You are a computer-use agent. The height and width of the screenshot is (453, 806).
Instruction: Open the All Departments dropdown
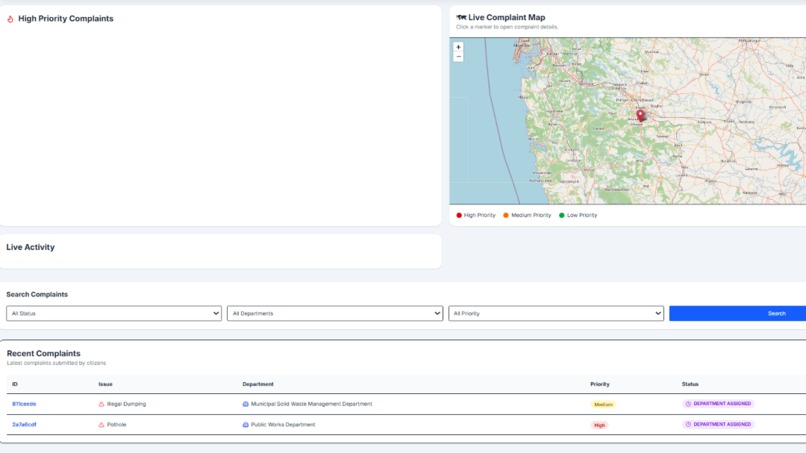[335, 313]
